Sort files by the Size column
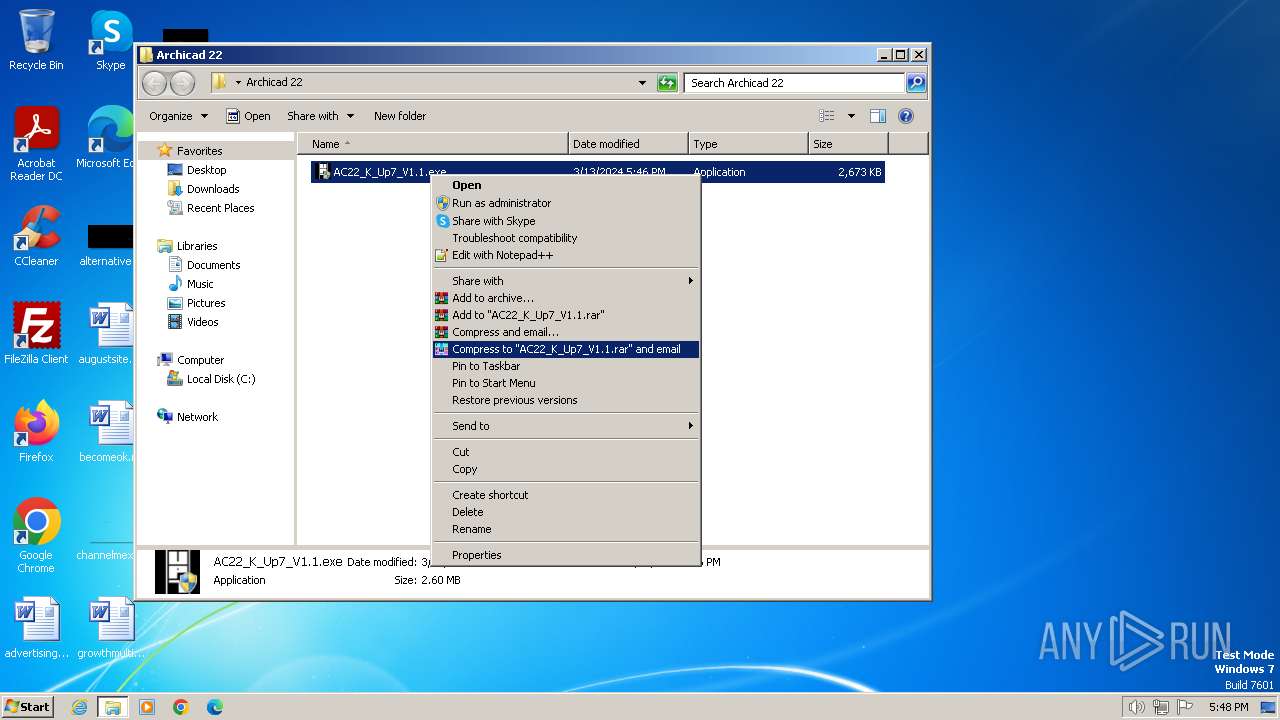The height and width of the screenshot is (720, 1280). (848, 144)
